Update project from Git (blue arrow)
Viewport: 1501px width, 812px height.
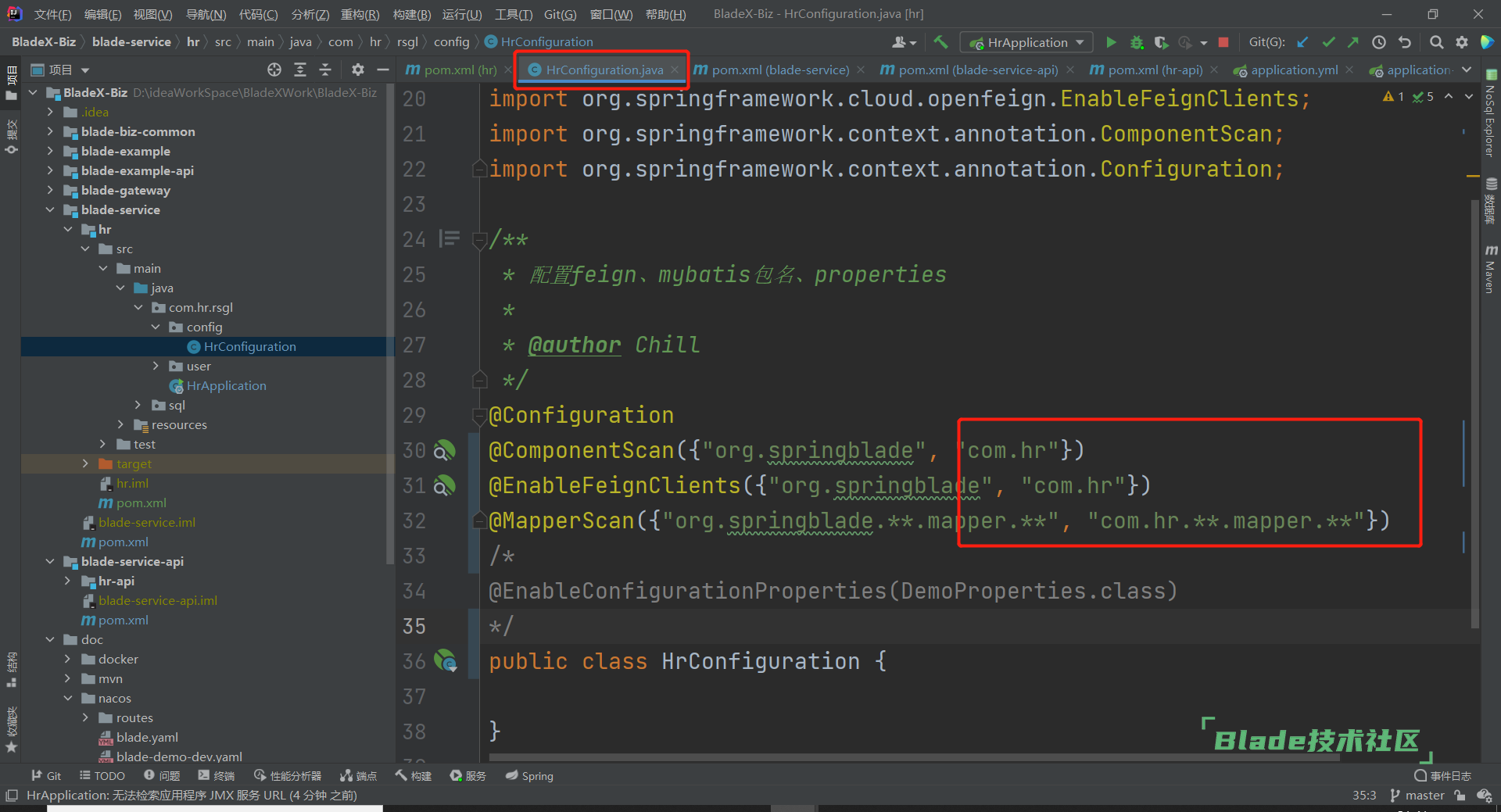pyautogui.click(x=1302, y=42)
